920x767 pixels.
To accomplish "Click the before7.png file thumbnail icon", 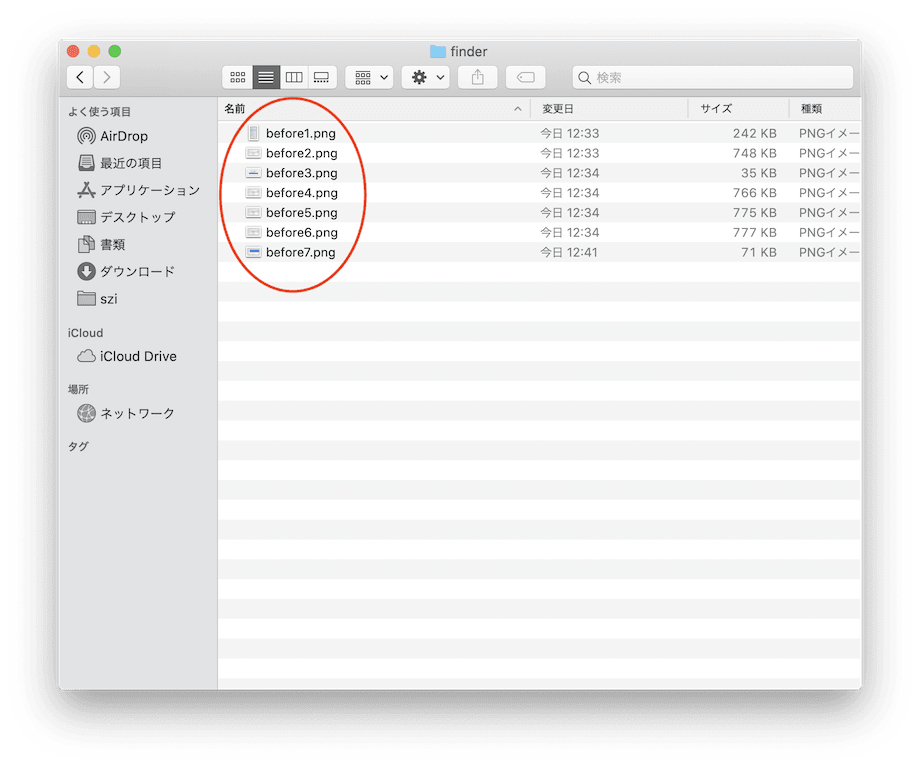I will pyautogui.click(x=253, y=252).
